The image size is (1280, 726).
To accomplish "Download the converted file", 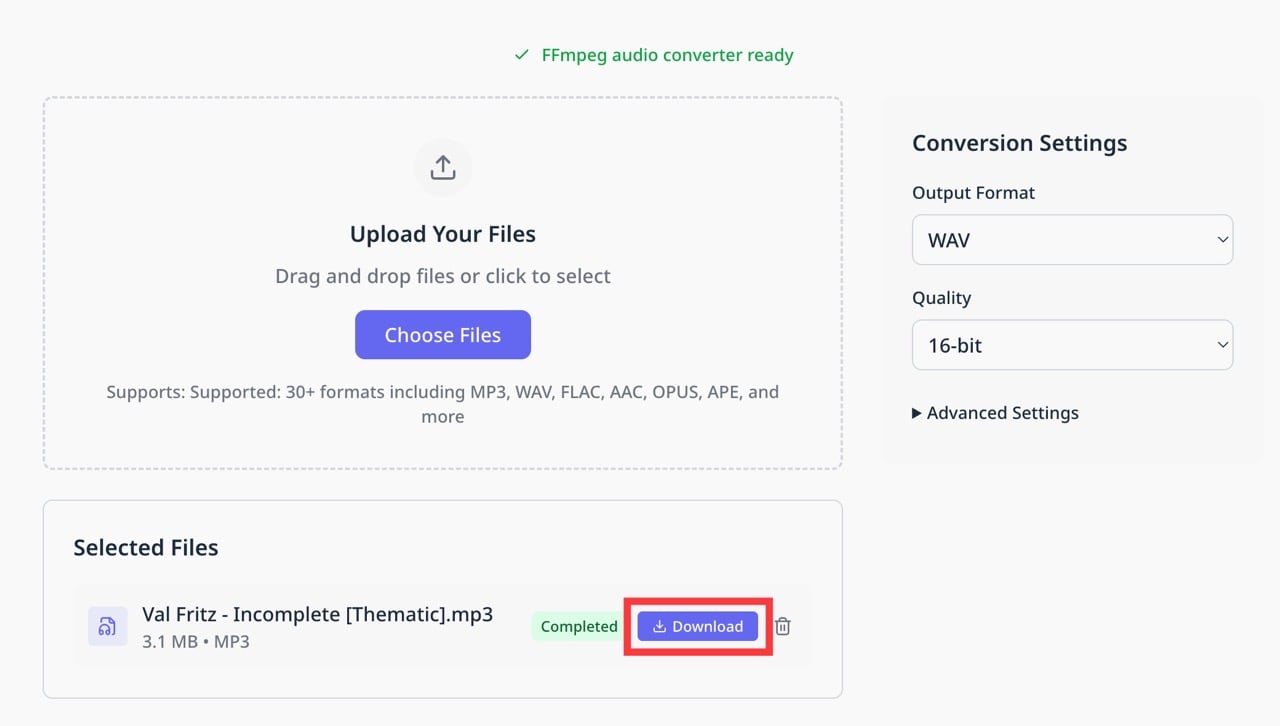I will pos(697,627).
